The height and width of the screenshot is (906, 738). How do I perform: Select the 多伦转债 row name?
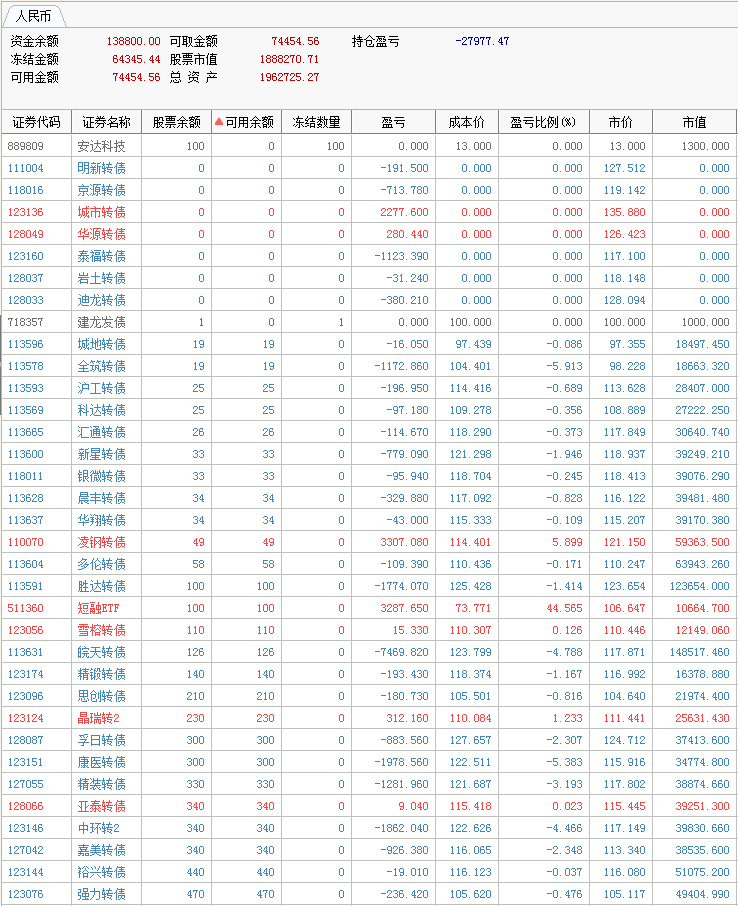[x=101, y=564]
